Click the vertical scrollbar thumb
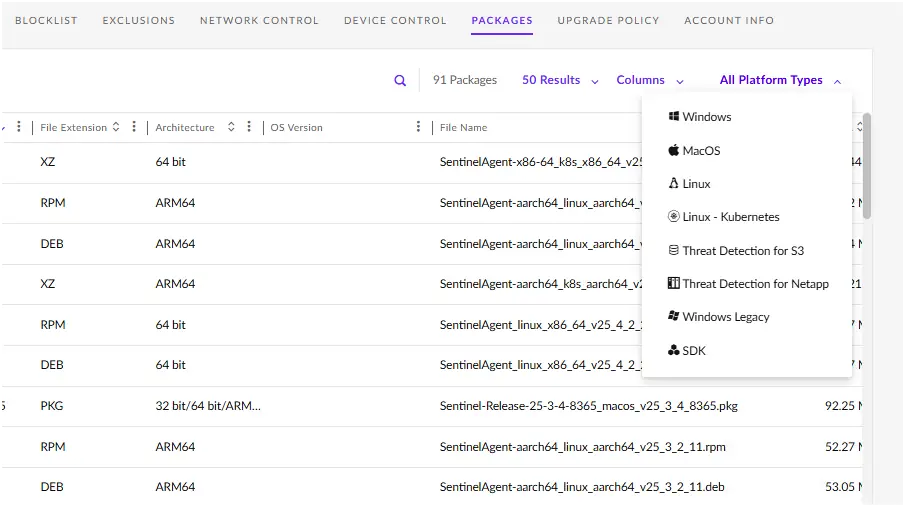905x507 pixels. 867,166
